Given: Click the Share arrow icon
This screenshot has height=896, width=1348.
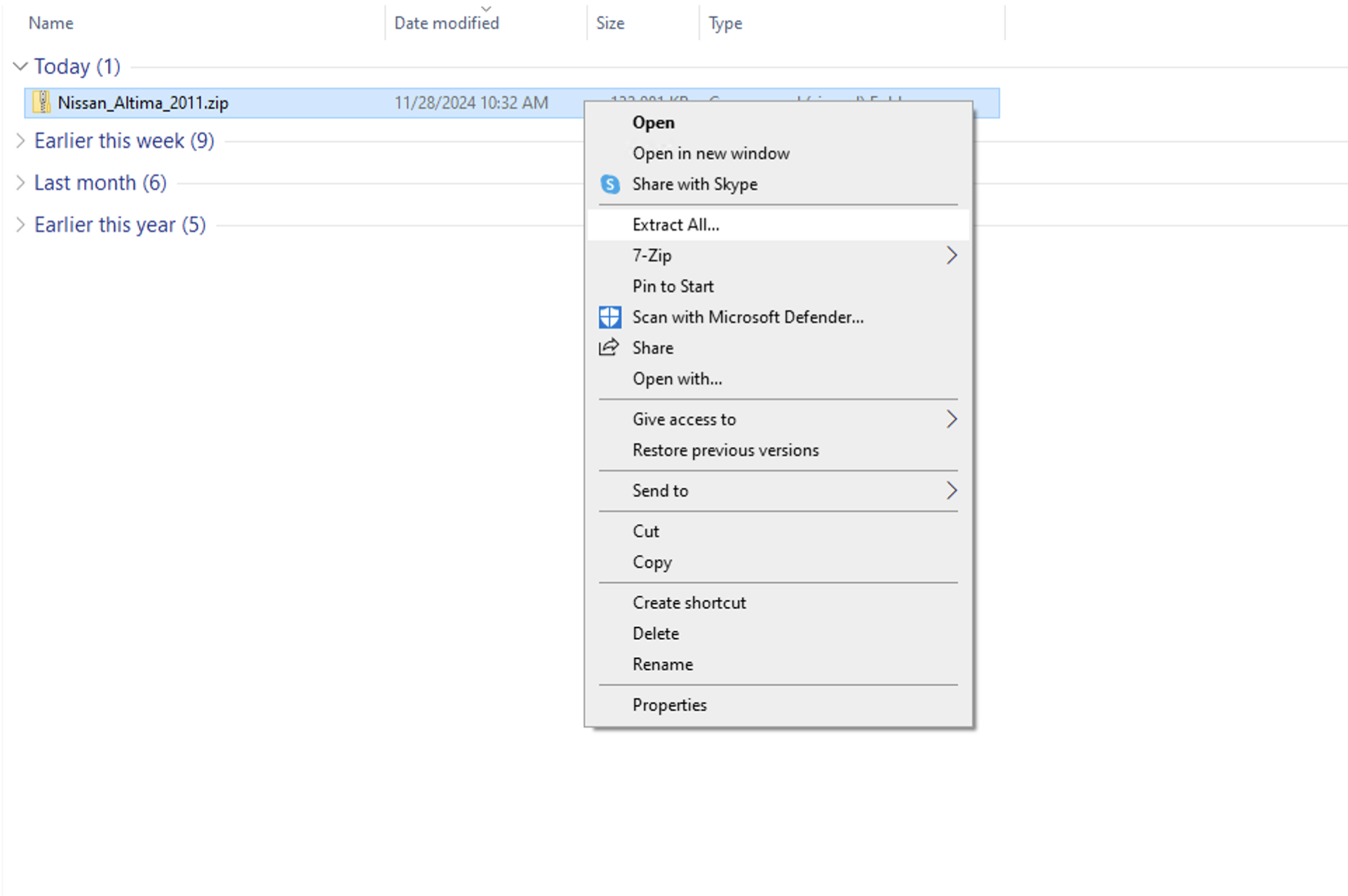Looking at the screenshot, I should tap(609, 348).
